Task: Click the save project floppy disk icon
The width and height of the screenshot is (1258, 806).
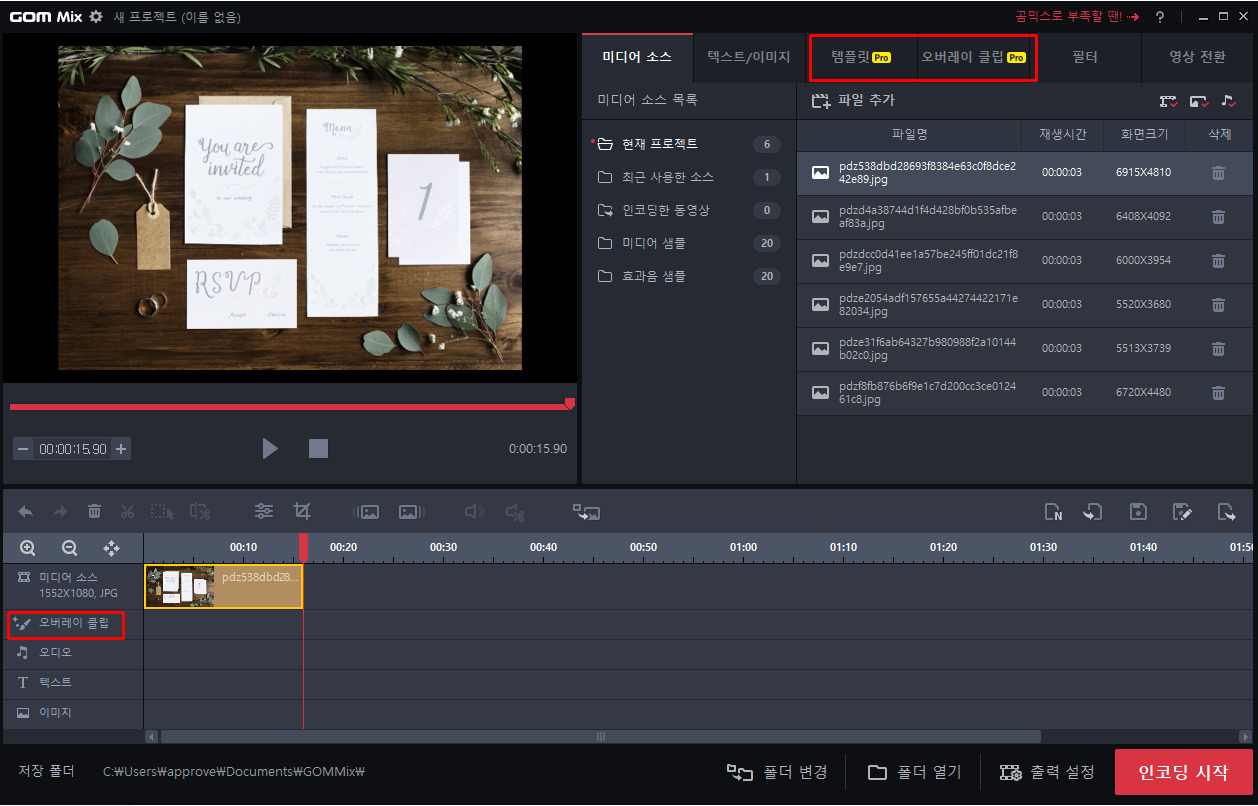Action: click(1138, 511)
